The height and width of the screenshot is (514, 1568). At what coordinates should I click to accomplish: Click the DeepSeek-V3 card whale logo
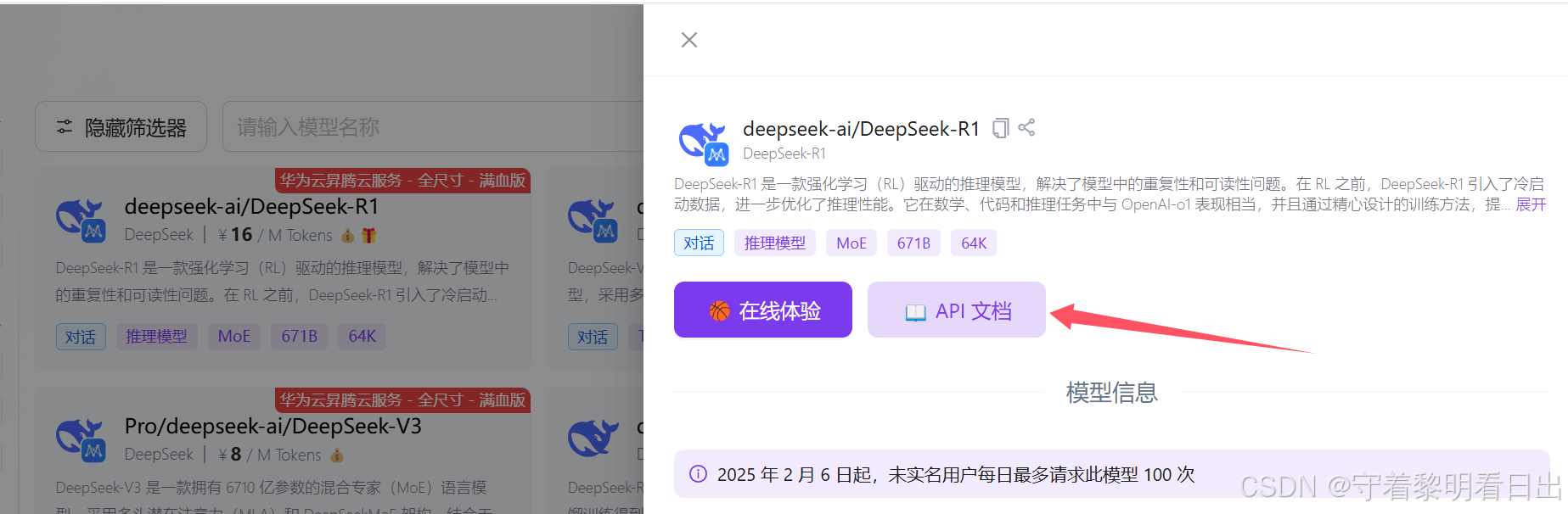(x=81, y=440)
